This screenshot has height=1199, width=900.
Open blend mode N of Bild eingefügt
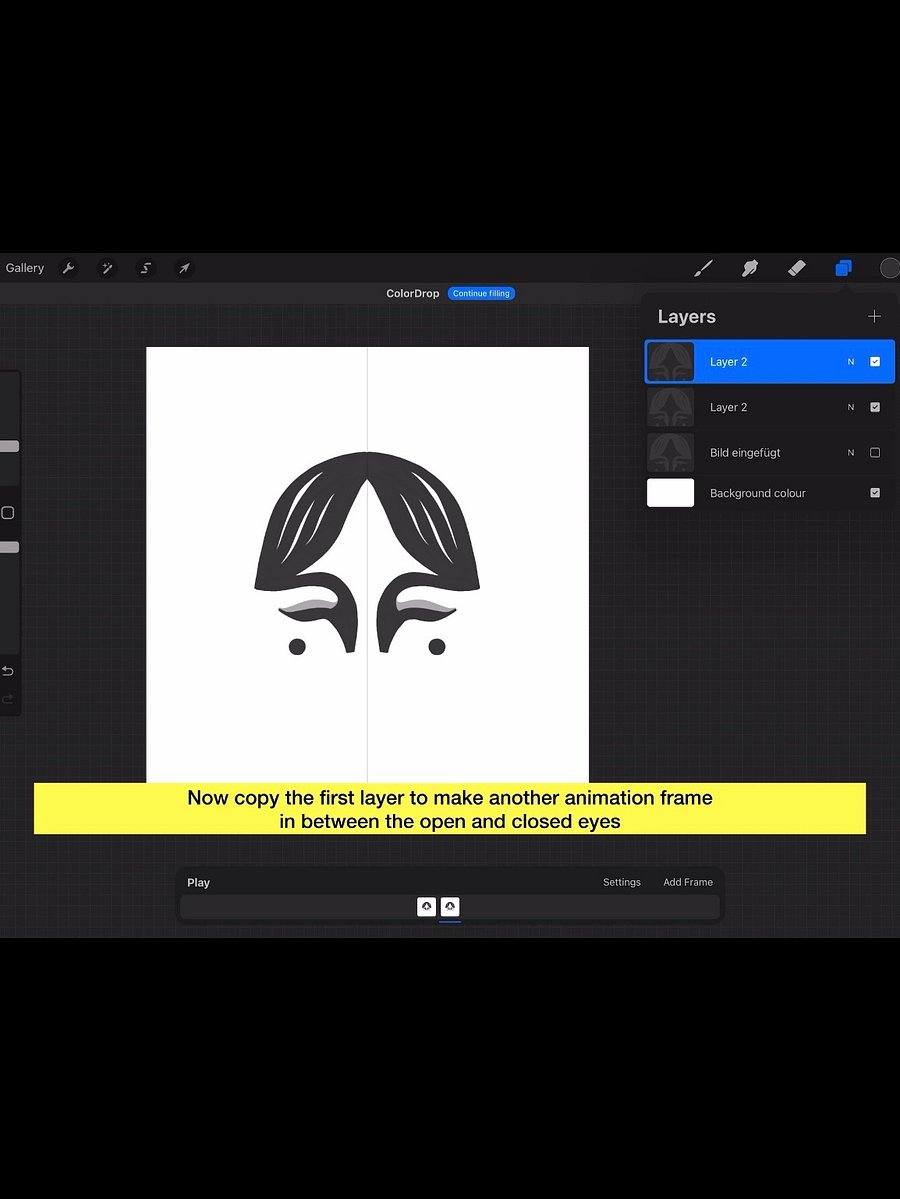pyautogui.click(x=851, y=453)
